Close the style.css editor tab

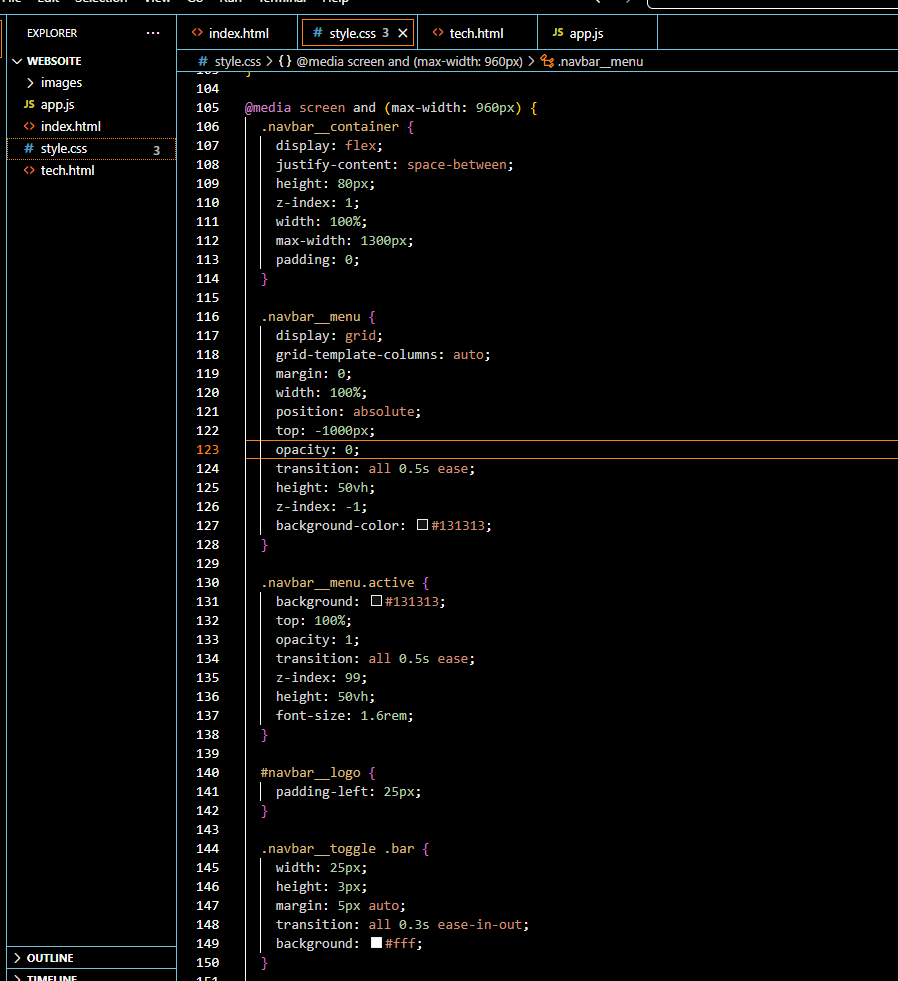coord(403,33)
